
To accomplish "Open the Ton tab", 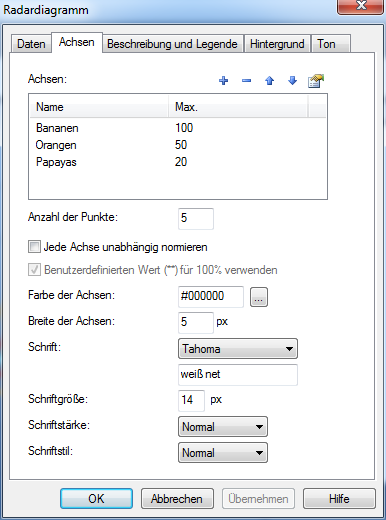I will [x=331, y=44].
